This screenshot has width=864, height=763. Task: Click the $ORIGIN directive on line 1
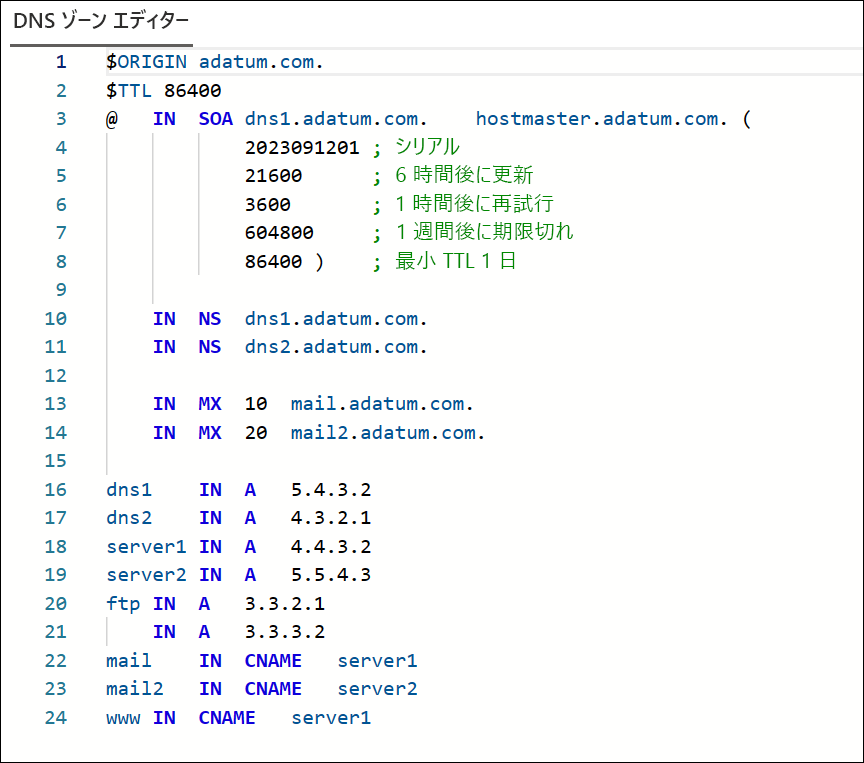[147, 62]
